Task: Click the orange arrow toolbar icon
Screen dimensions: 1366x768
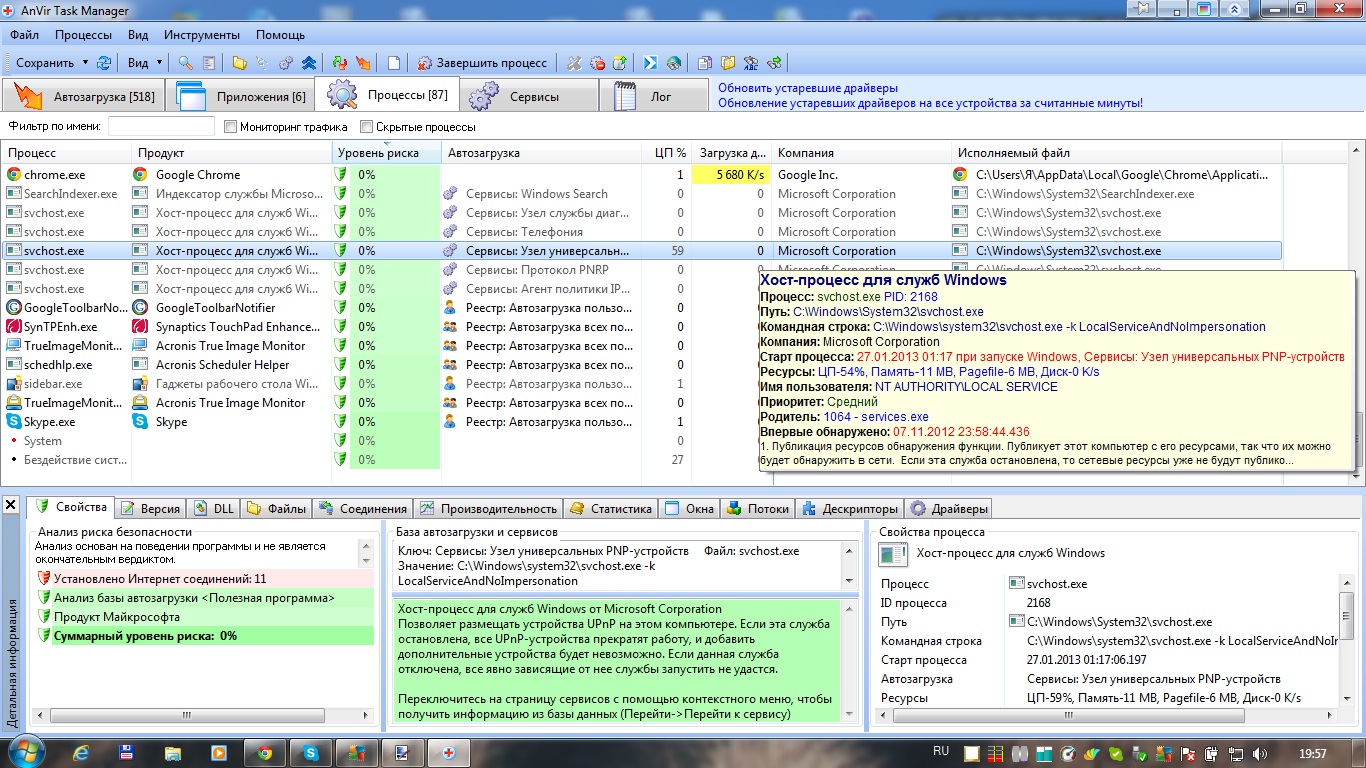Action: [x=363, y=63]
